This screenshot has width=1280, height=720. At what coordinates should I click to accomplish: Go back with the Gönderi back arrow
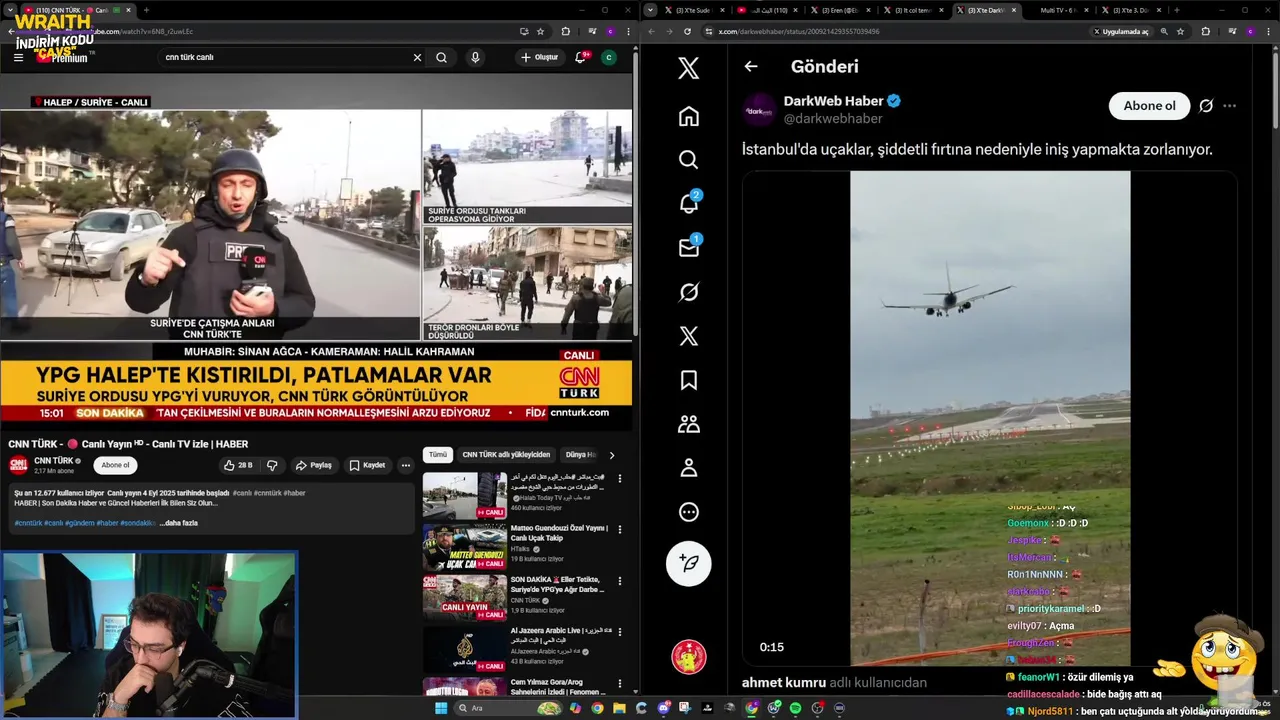(751, 66)
